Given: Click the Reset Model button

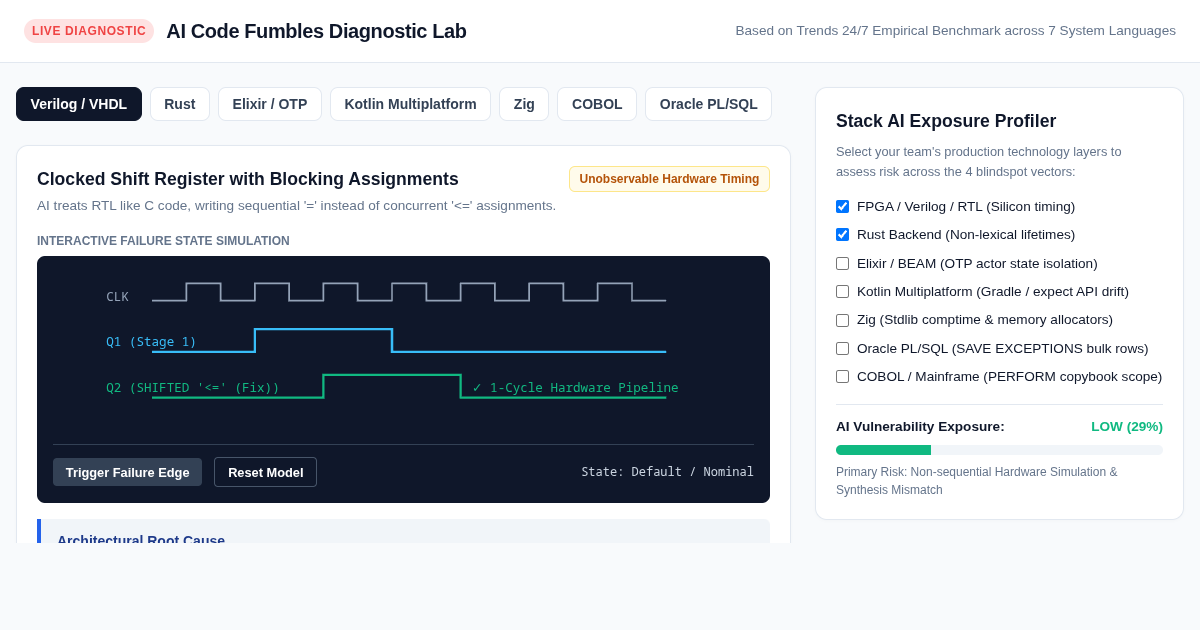Looking at the screenshot, I should coord(265,472).
